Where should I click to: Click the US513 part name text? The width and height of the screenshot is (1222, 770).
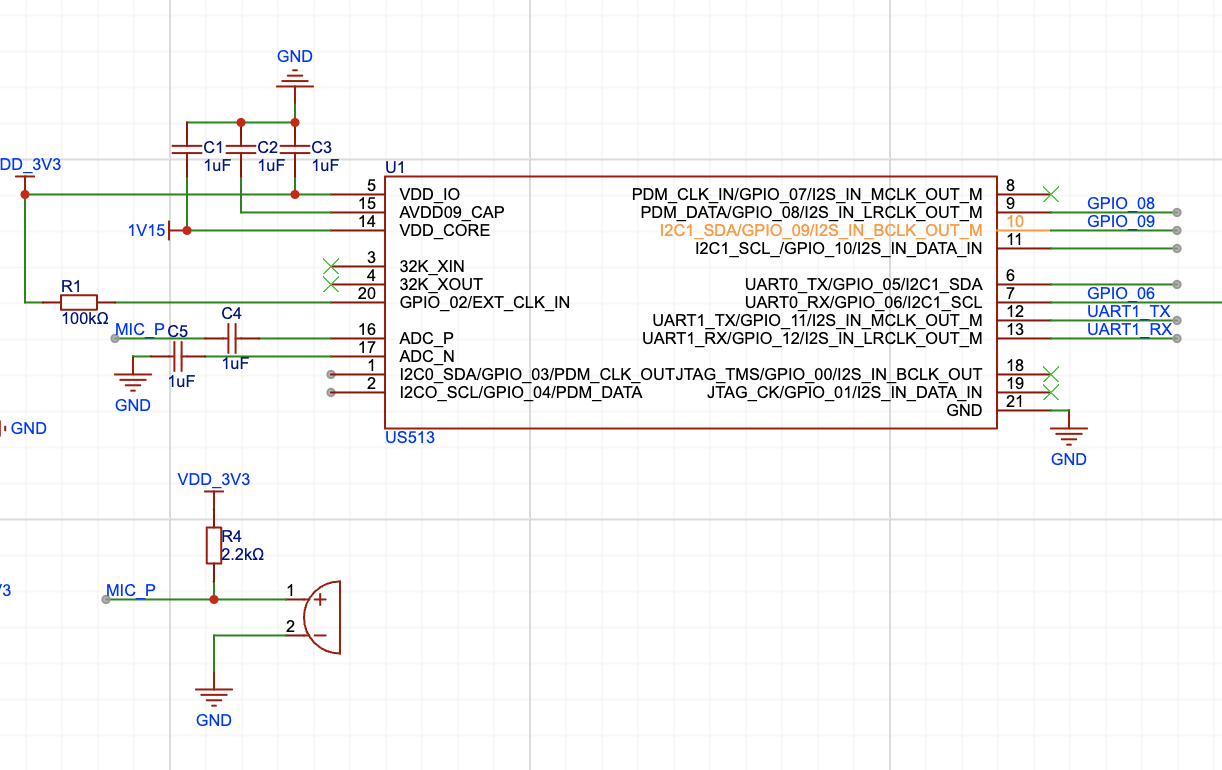[x=410, y=438]
